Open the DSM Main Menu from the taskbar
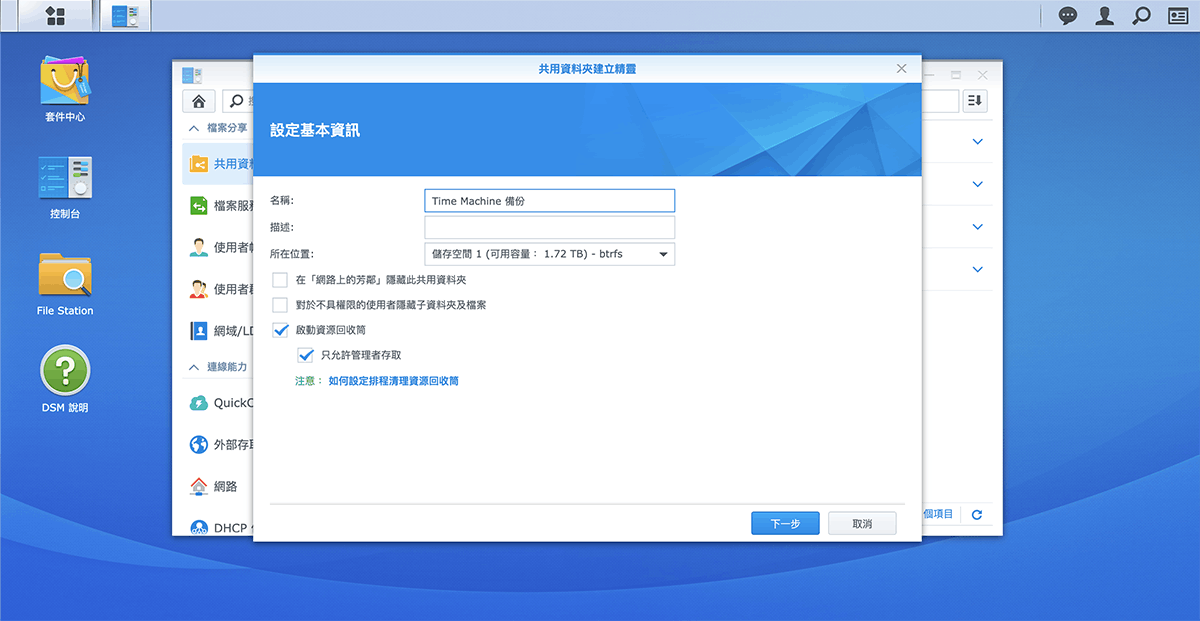 (56, 15)
